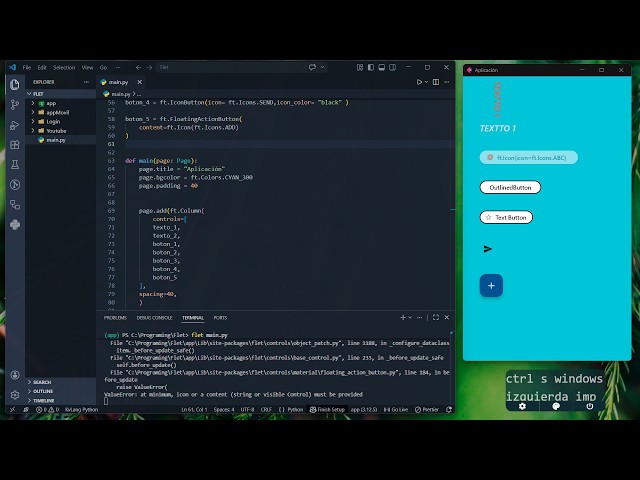Viewport: 640px width, 480px height.
Task: Close the main.py editor tab
Action: (140, 82)
